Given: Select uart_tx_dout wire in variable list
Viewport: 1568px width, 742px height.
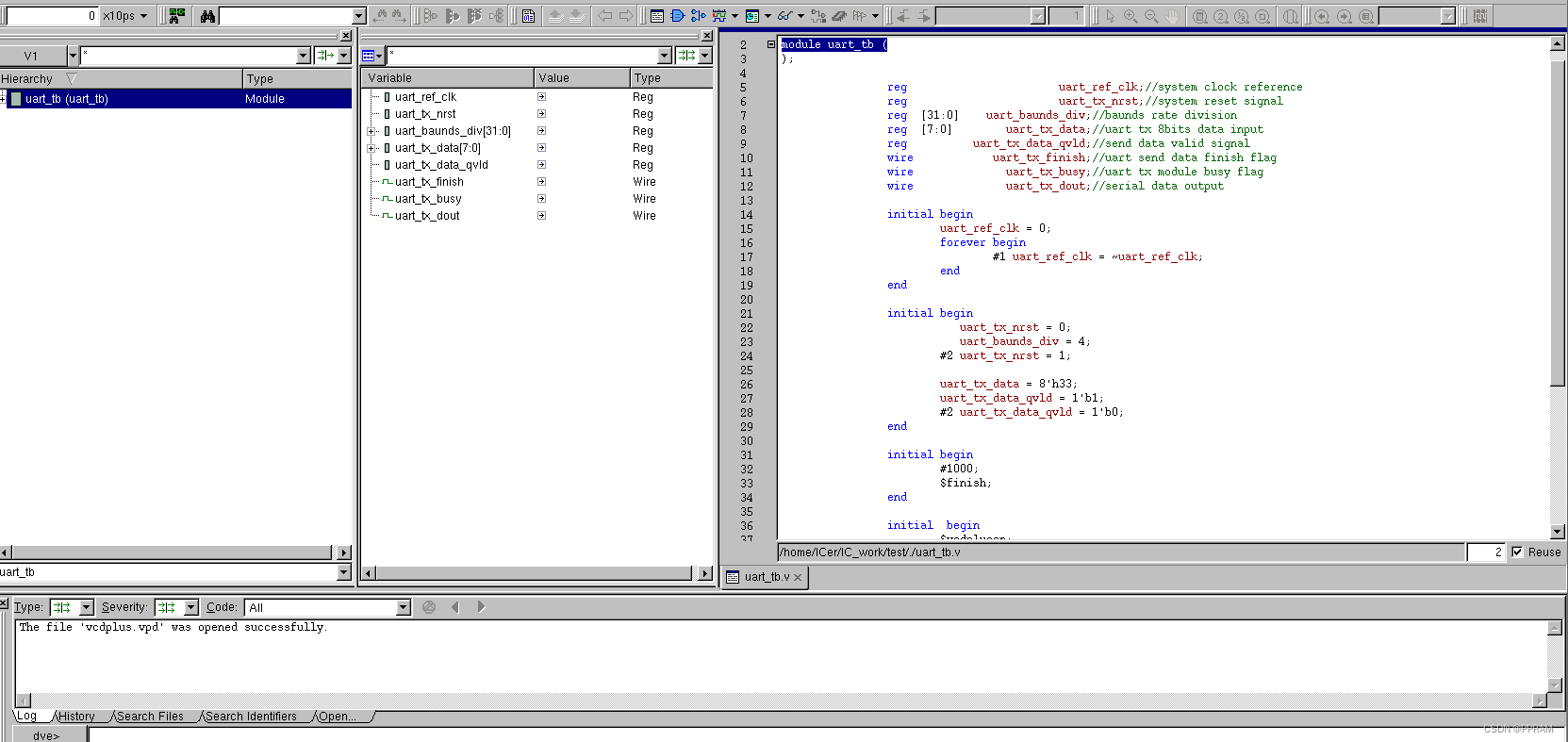Looking at the screenshot, I should pyautogui.click(x=427, y=216).
